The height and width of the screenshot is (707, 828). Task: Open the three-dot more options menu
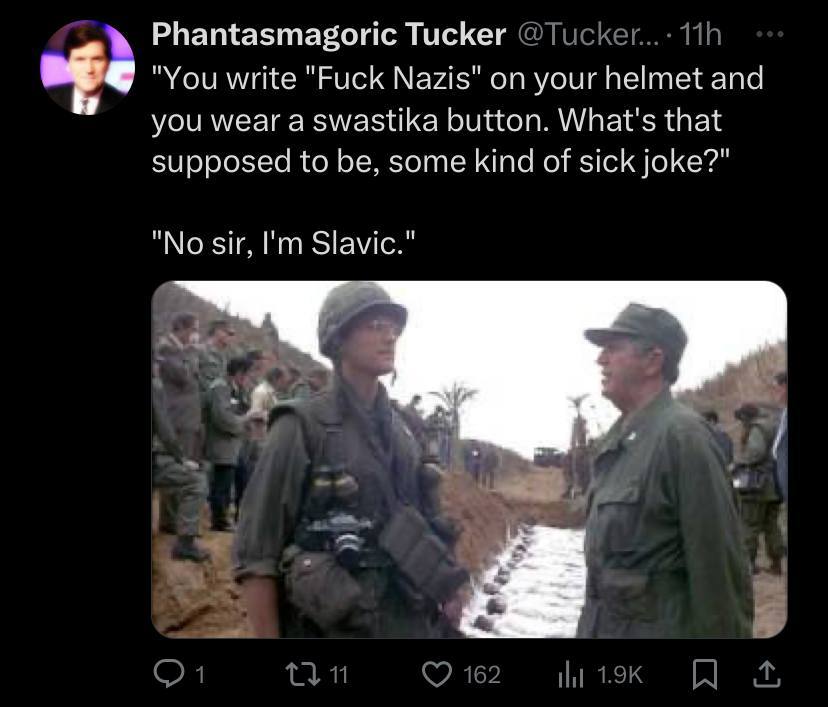[x=768, y=35]
